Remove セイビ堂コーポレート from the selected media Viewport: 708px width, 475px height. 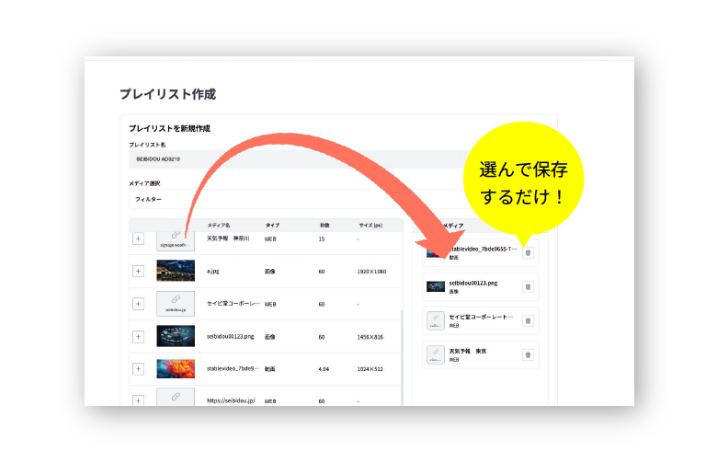tap(528, 321)
